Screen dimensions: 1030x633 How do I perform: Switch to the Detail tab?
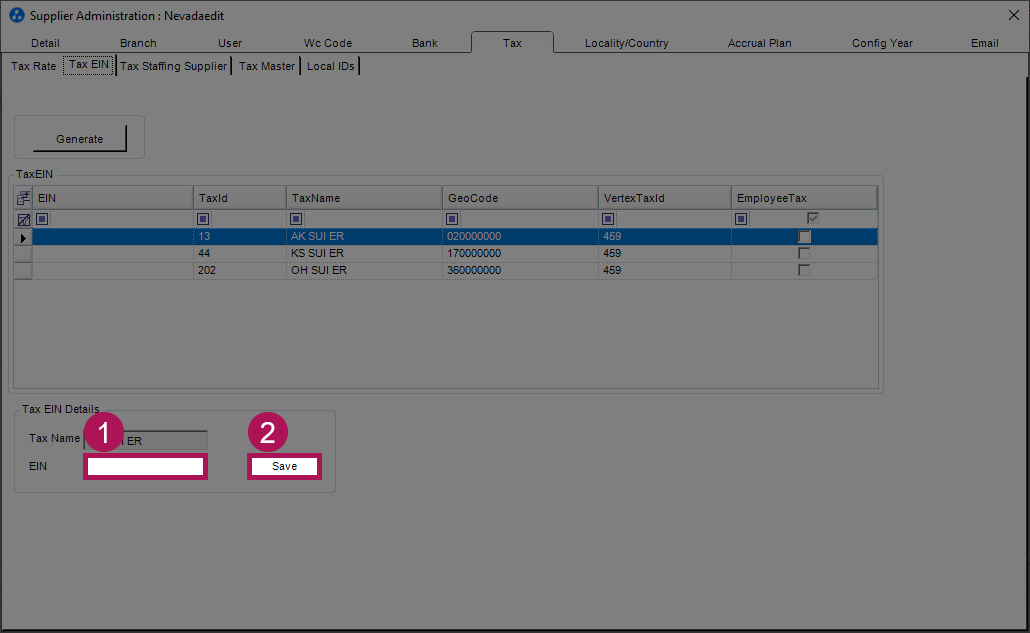tap(45, 43)
